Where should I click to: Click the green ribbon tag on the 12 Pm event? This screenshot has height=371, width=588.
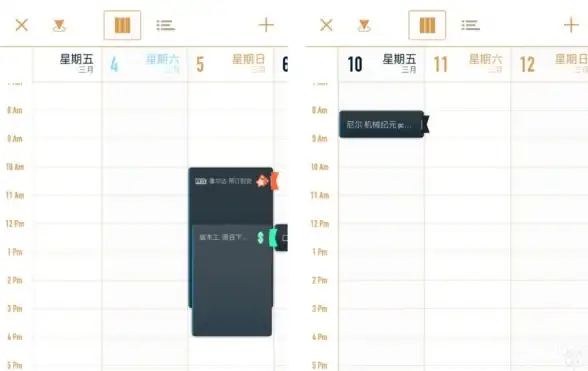tap(273, 238)
